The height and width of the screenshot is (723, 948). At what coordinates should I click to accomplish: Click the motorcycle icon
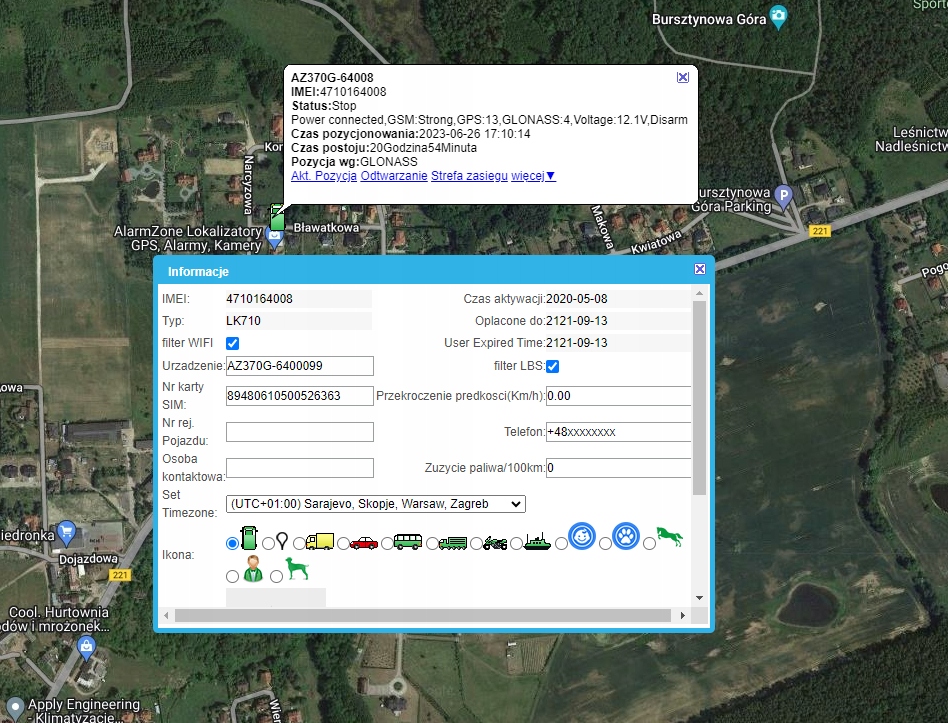click(x=495, y=543)
